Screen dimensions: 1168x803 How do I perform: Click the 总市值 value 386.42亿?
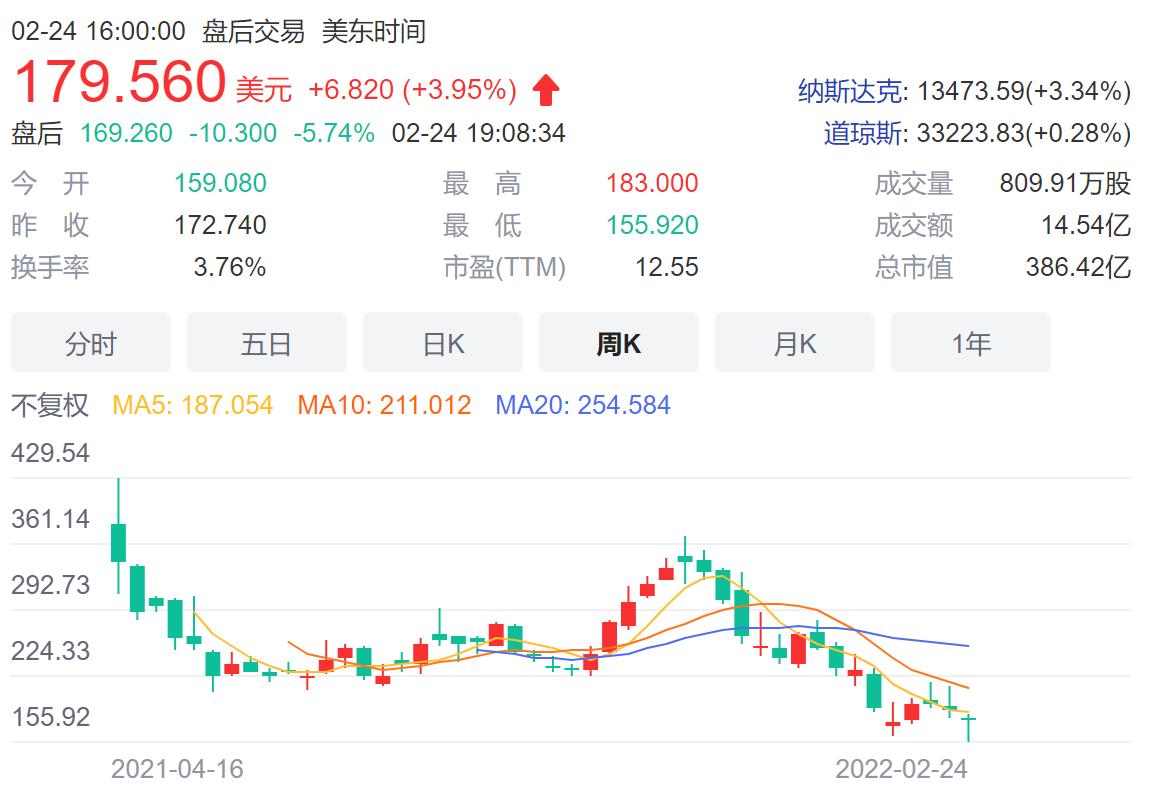coord(1078,267)
